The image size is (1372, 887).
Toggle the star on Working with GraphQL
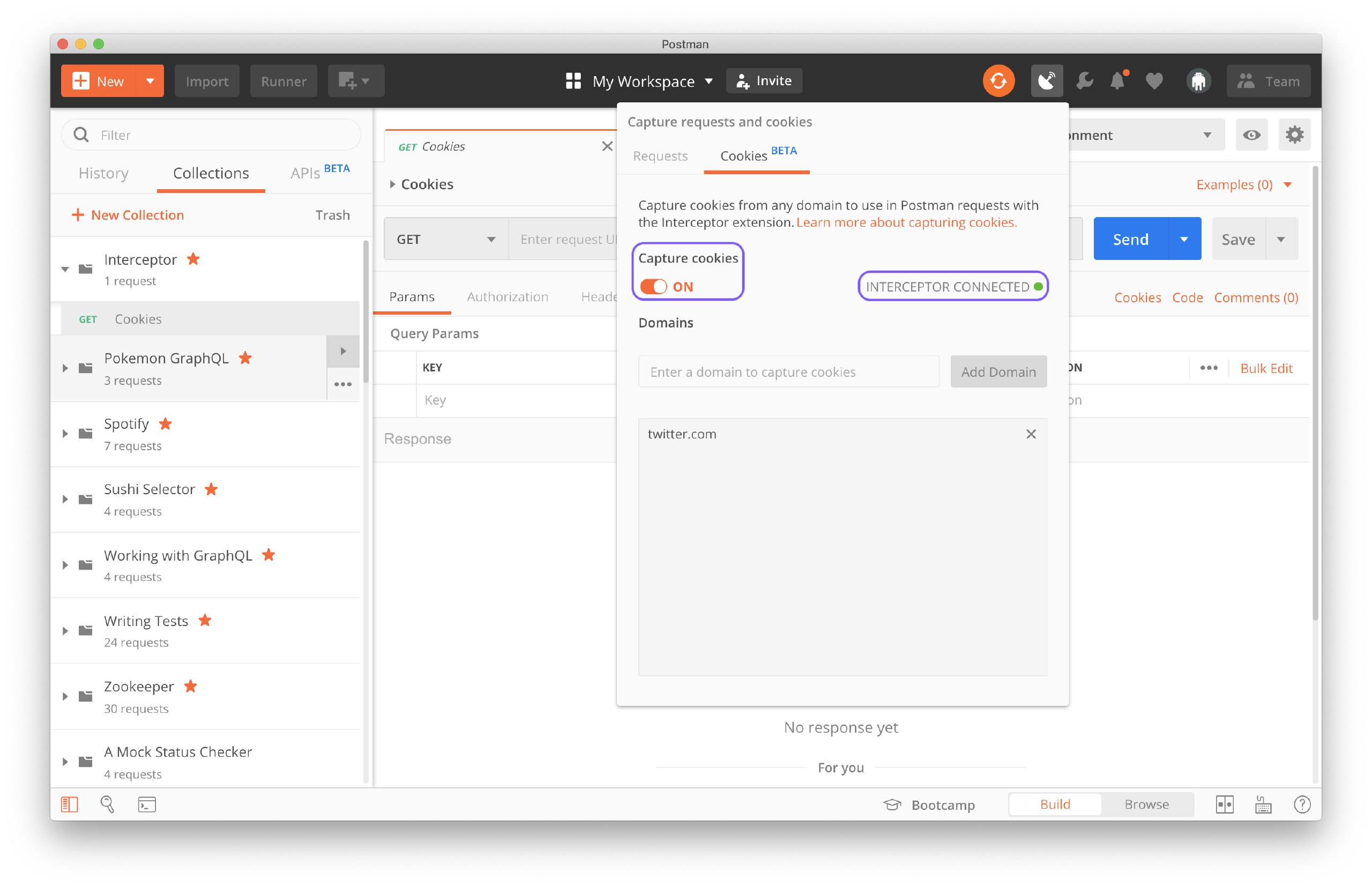tap(269, 555)
